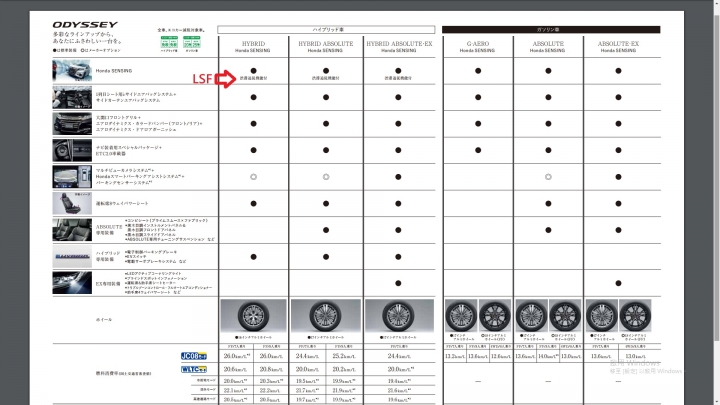Click the ABSOLUTE·EX gasoline column header
Screen dimensions: 720x405
point(618,46)
